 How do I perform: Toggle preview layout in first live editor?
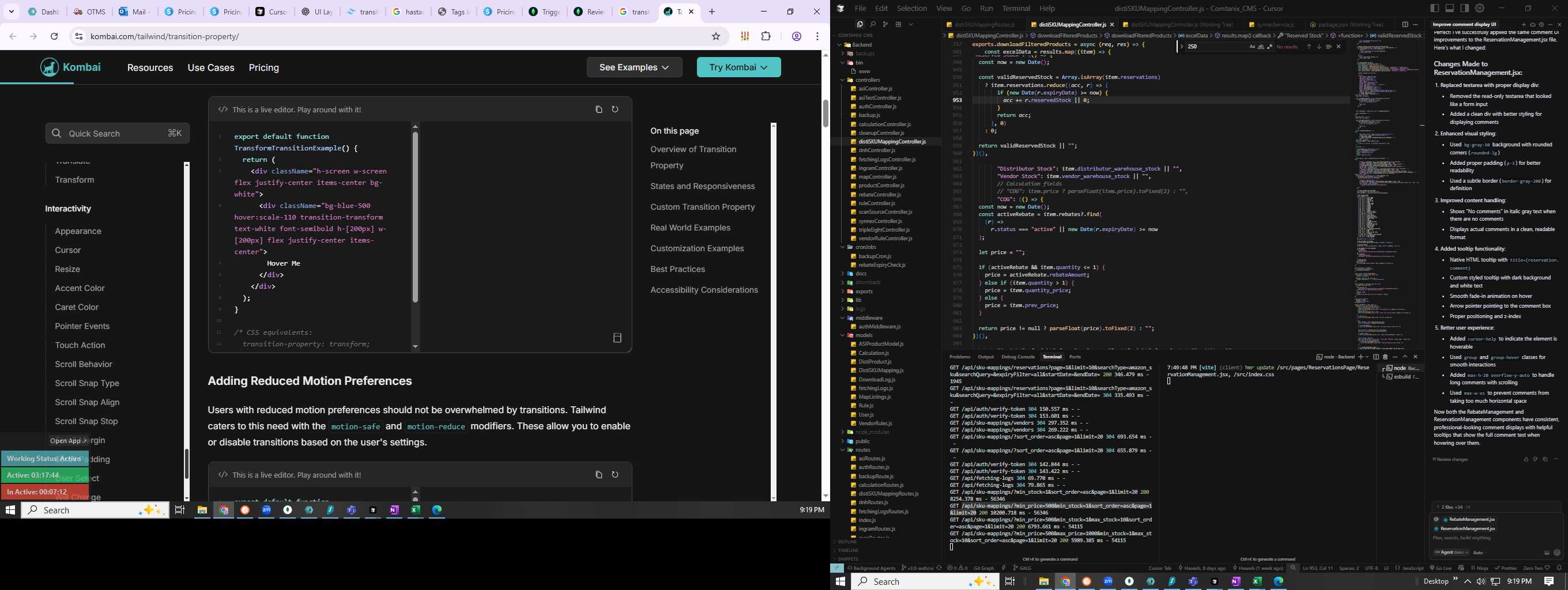(617, 338)
